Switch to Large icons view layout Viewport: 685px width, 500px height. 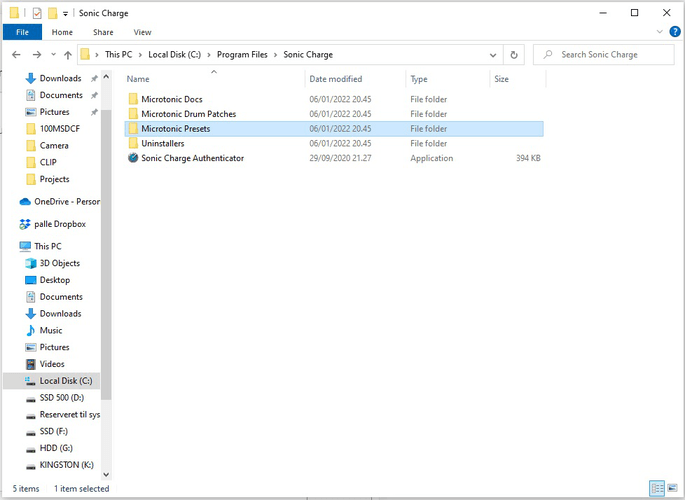[672, 488]
